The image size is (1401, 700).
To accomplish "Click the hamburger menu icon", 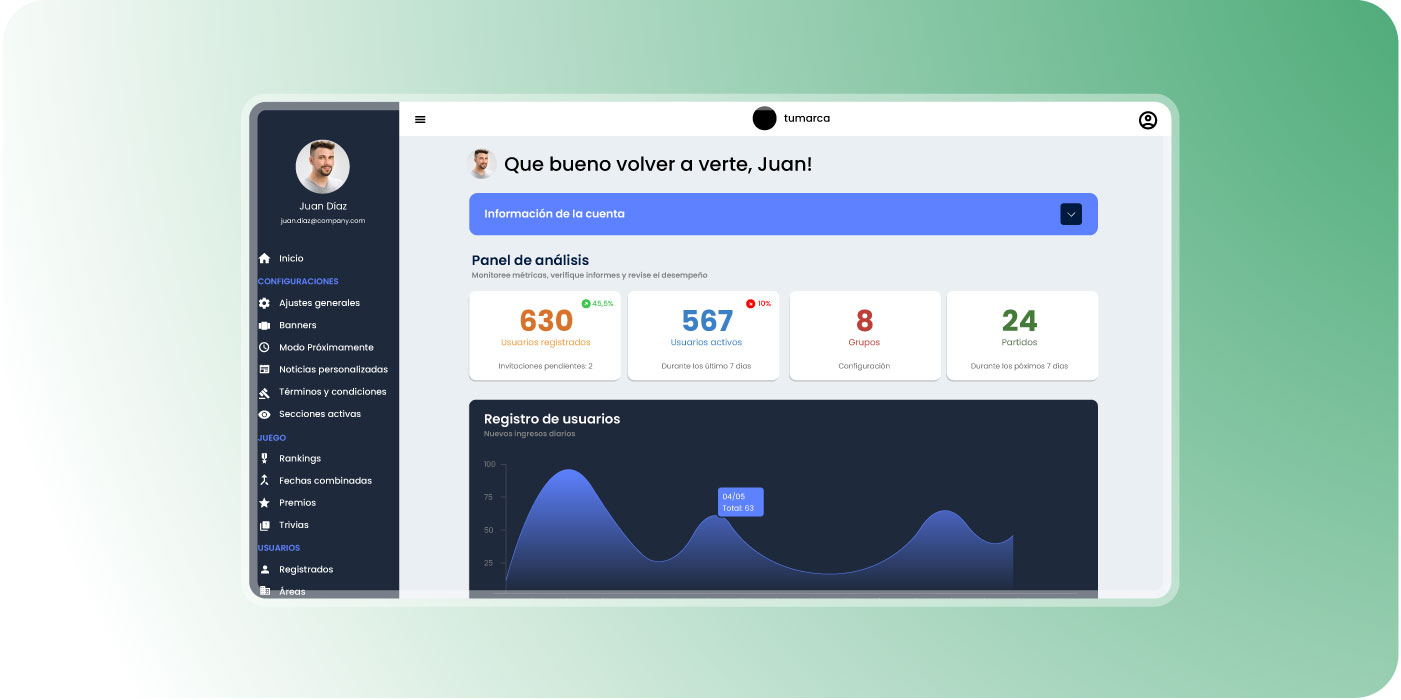I will coord(420,120).
